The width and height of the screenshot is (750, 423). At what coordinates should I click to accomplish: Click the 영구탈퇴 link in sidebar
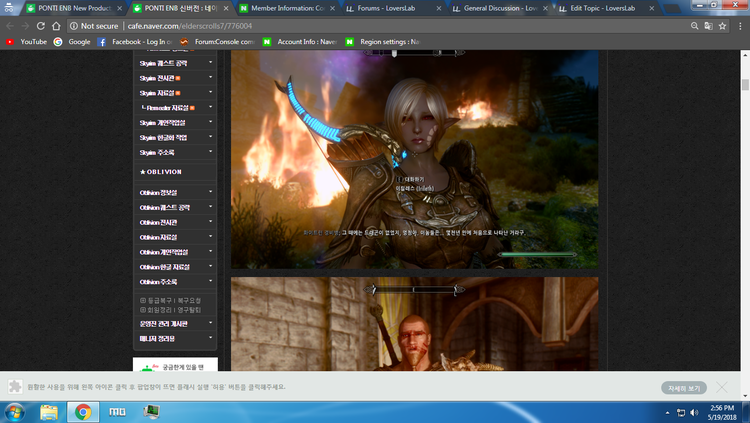[x=189, y=310]
